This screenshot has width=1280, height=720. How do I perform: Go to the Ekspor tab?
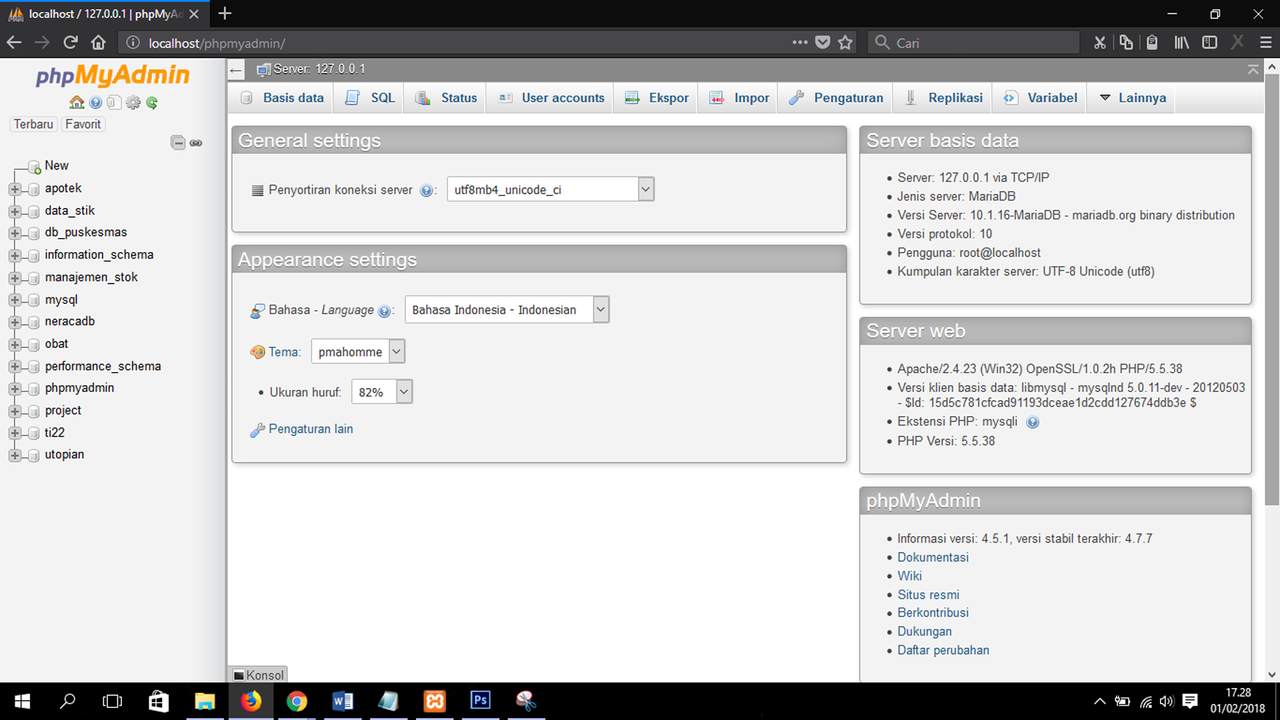(x=657, y=98)
